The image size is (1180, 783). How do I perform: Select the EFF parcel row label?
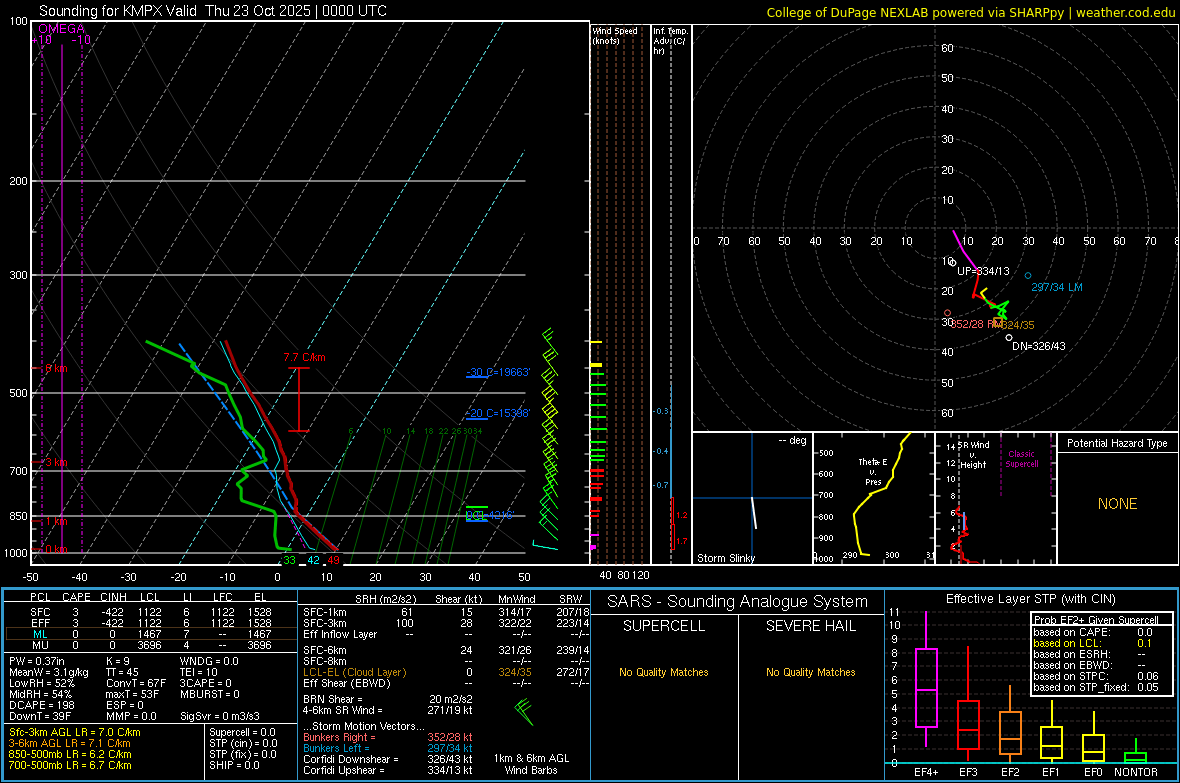(x=40, y=623)
